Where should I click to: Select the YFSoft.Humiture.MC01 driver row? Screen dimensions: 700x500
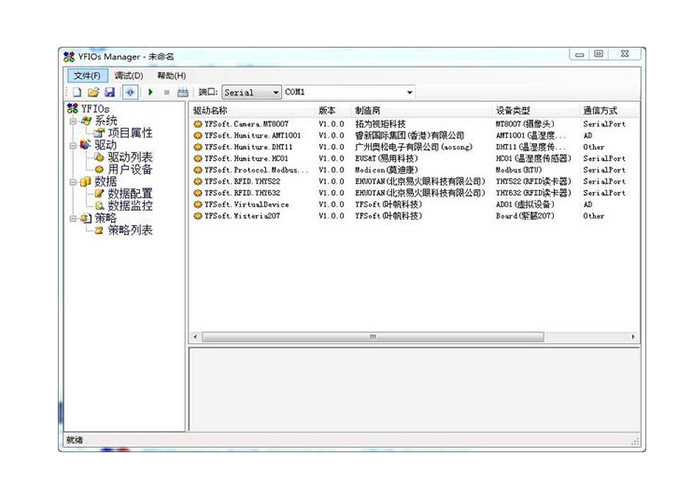[x=414, y=158]
